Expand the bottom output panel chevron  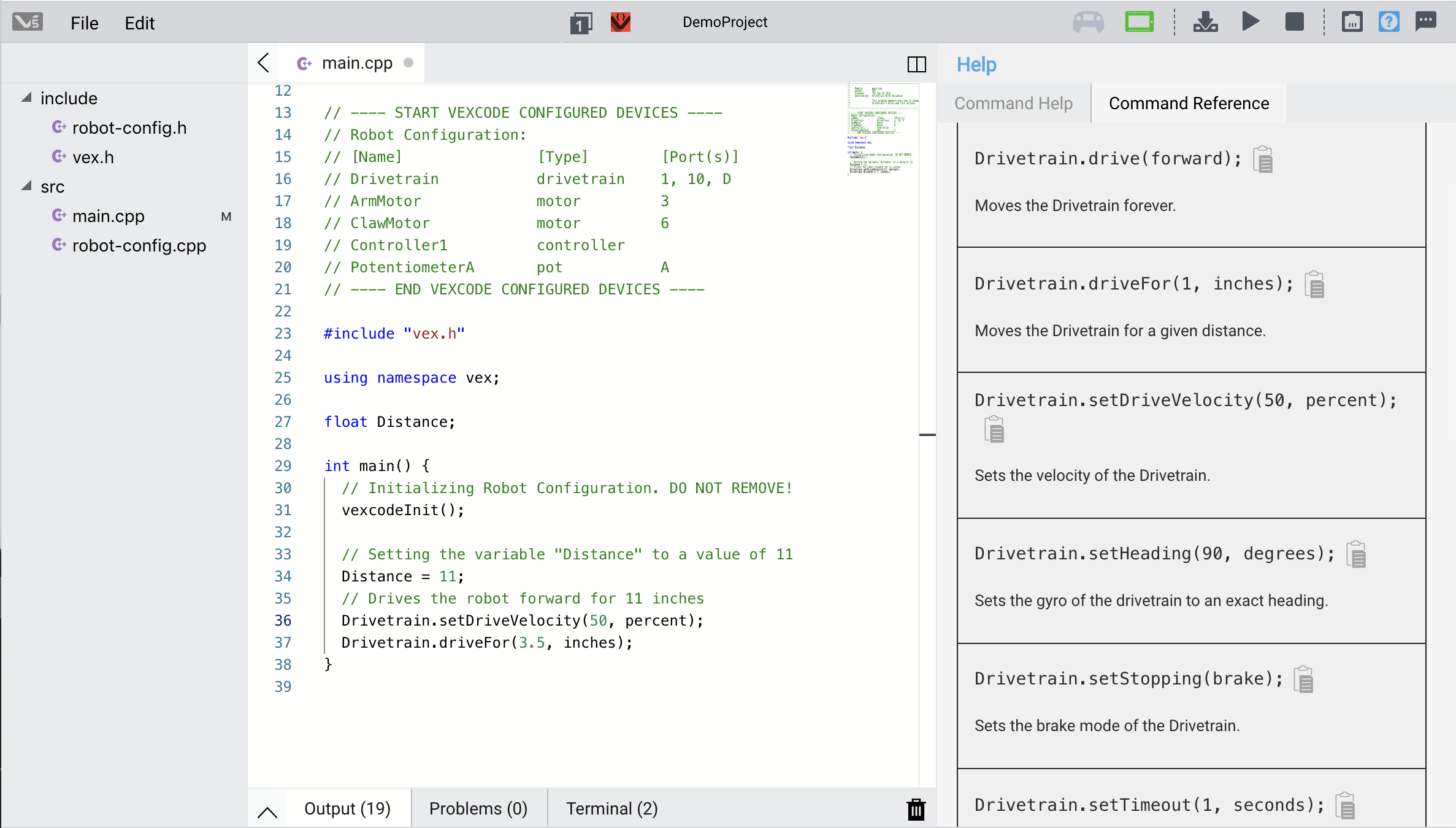point(267,812)
